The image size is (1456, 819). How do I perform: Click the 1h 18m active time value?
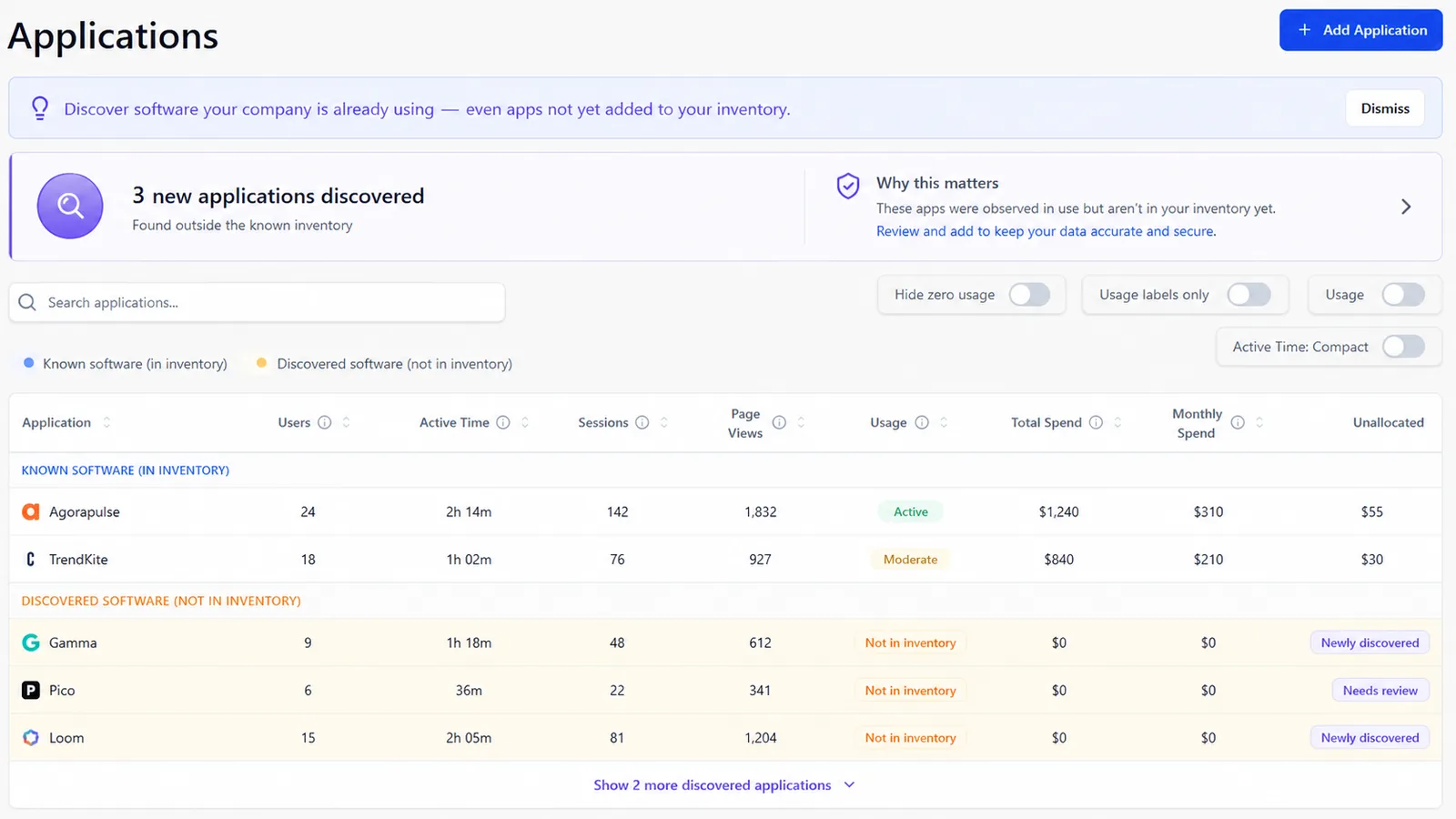point(469,642)
